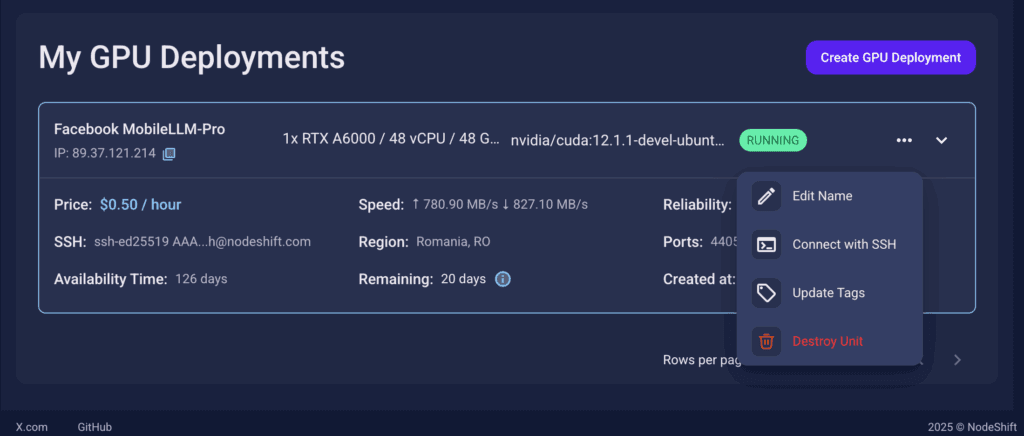
Task: Click the info icon beside Remaining days
Action: click(503, 279)
